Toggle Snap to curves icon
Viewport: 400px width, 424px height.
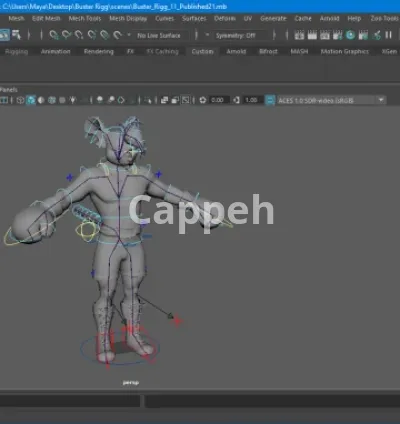tap(66, 35)
